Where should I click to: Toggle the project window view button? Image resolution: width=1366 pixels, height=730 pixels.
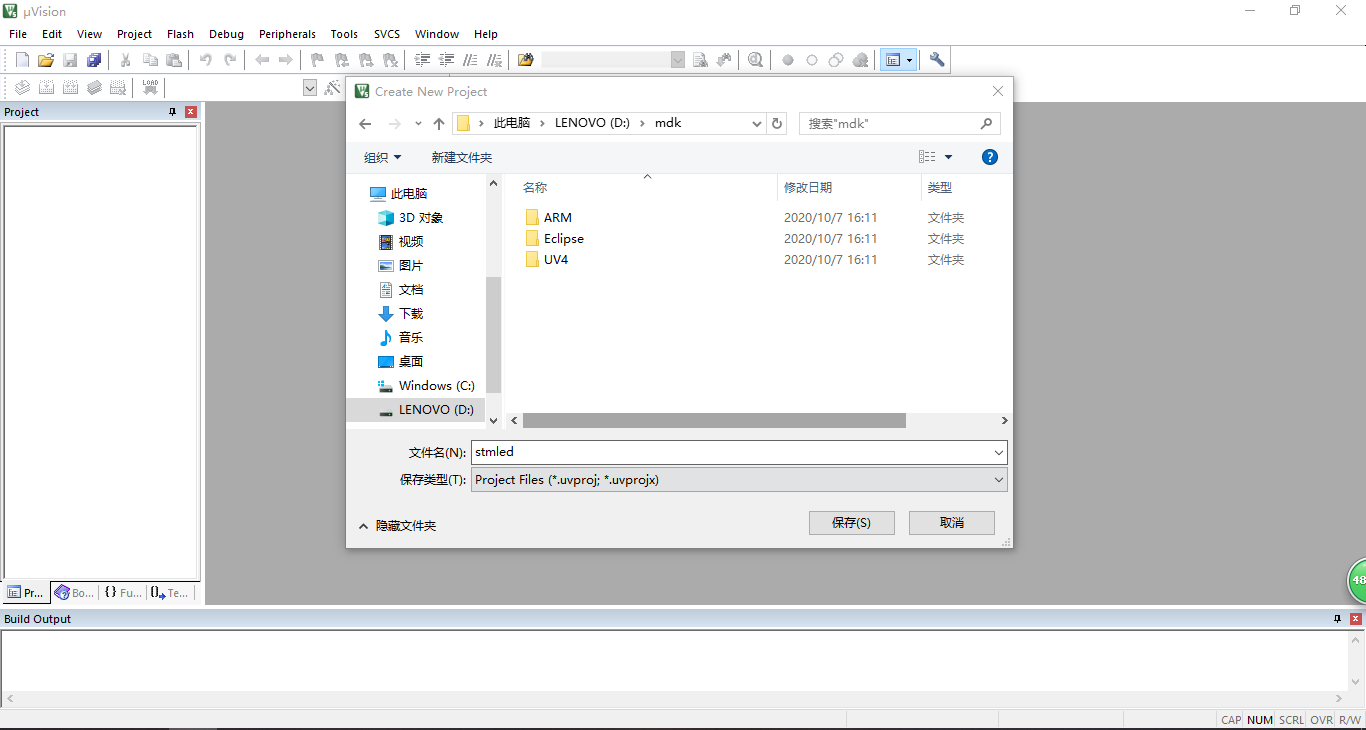coord(893,60)
